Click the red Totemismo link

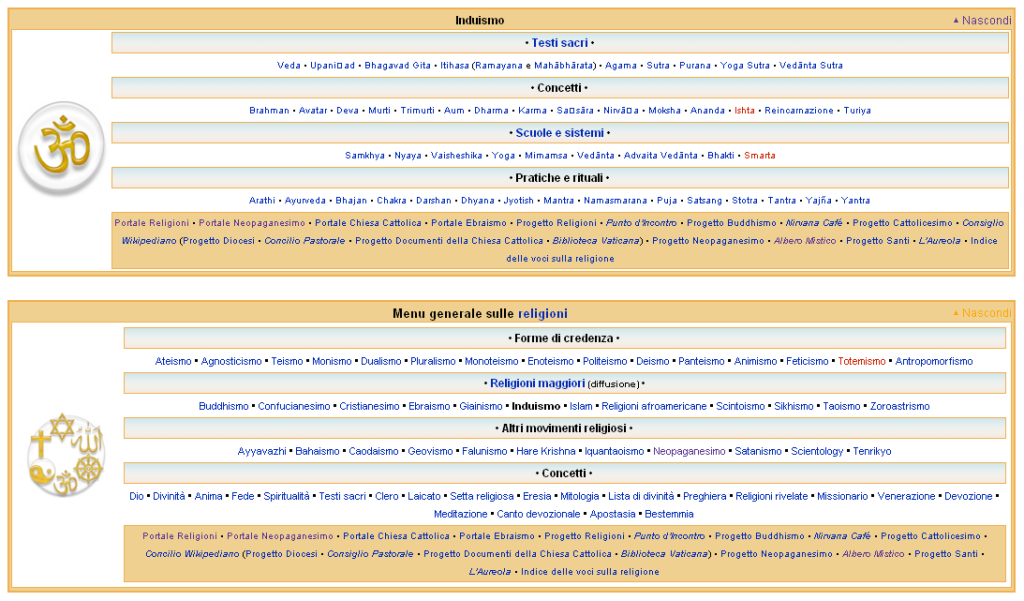pyautogui.click(x=861, y=361)
